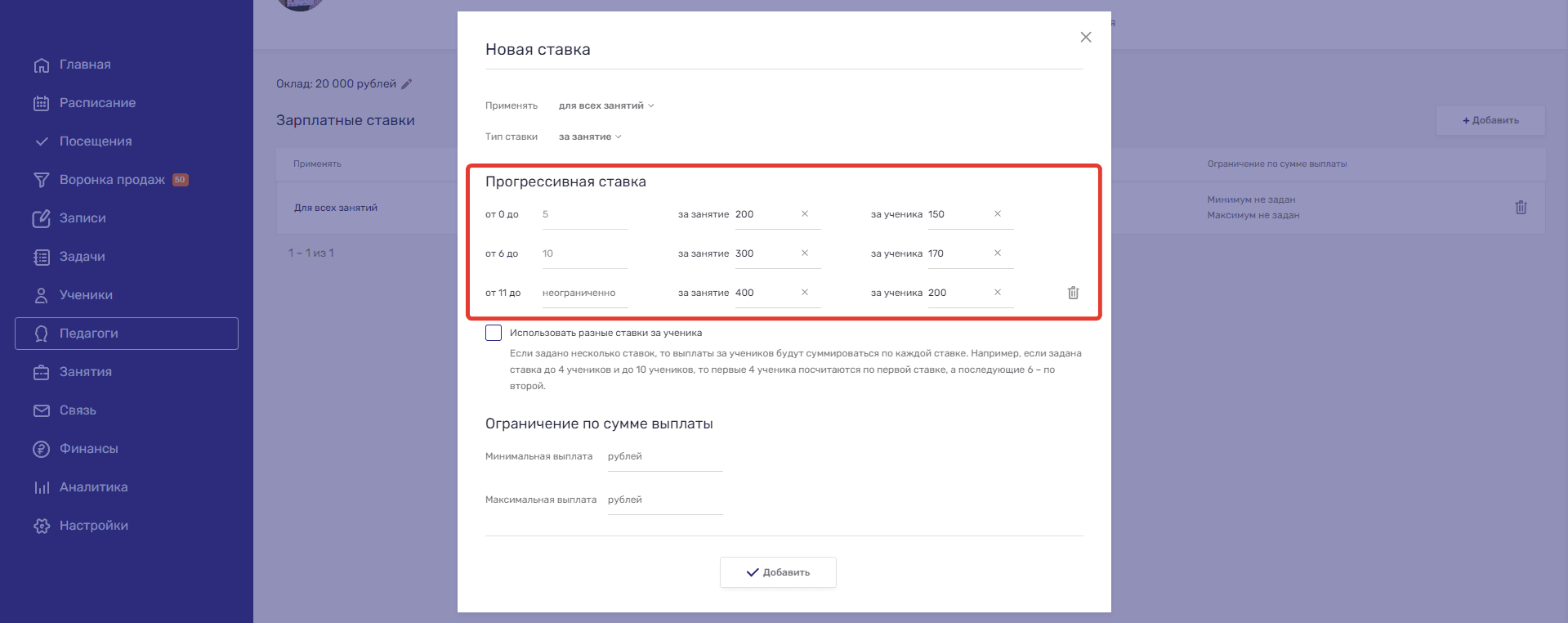Edit the first range upper limit field
This screenshot has width=1568, height=623.
(x=583, y=214)
